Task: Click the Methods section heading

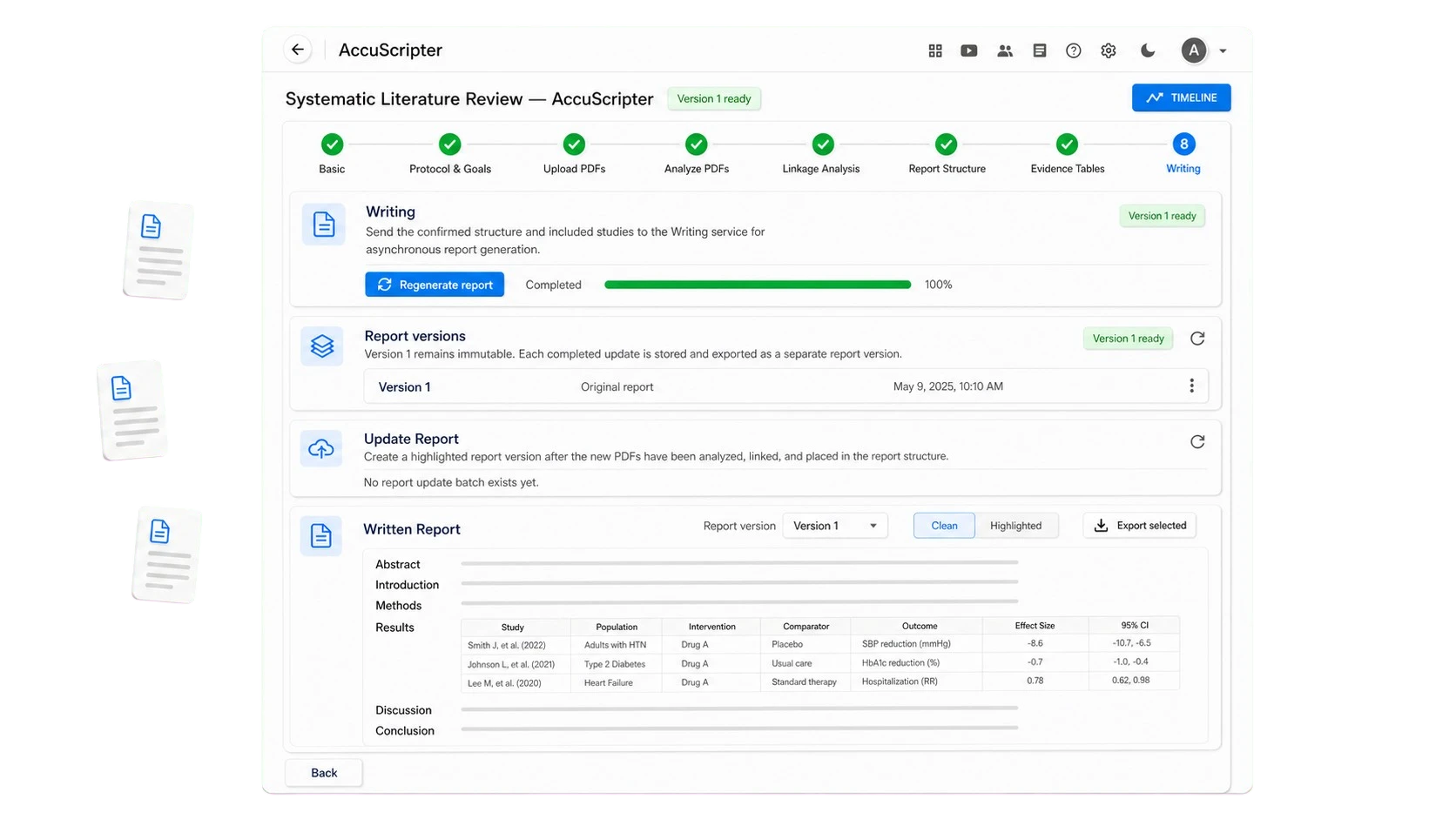Action: coord(399,606)
